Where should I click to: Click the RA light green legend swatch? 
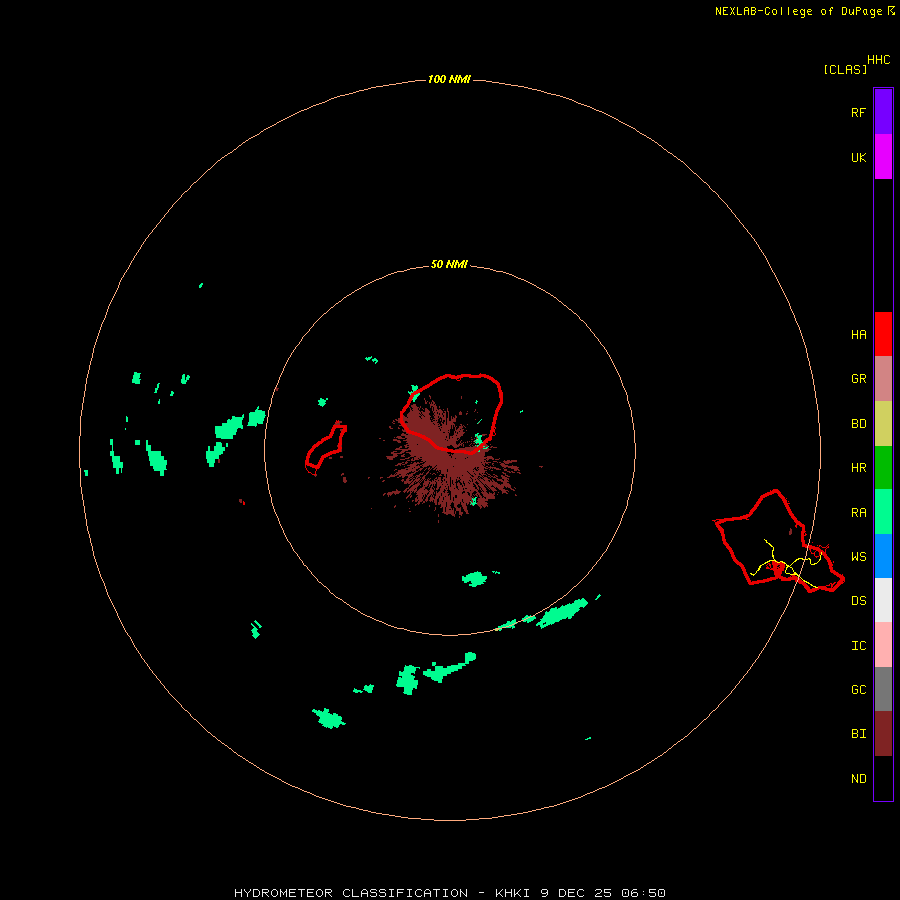tap(883, 512)
